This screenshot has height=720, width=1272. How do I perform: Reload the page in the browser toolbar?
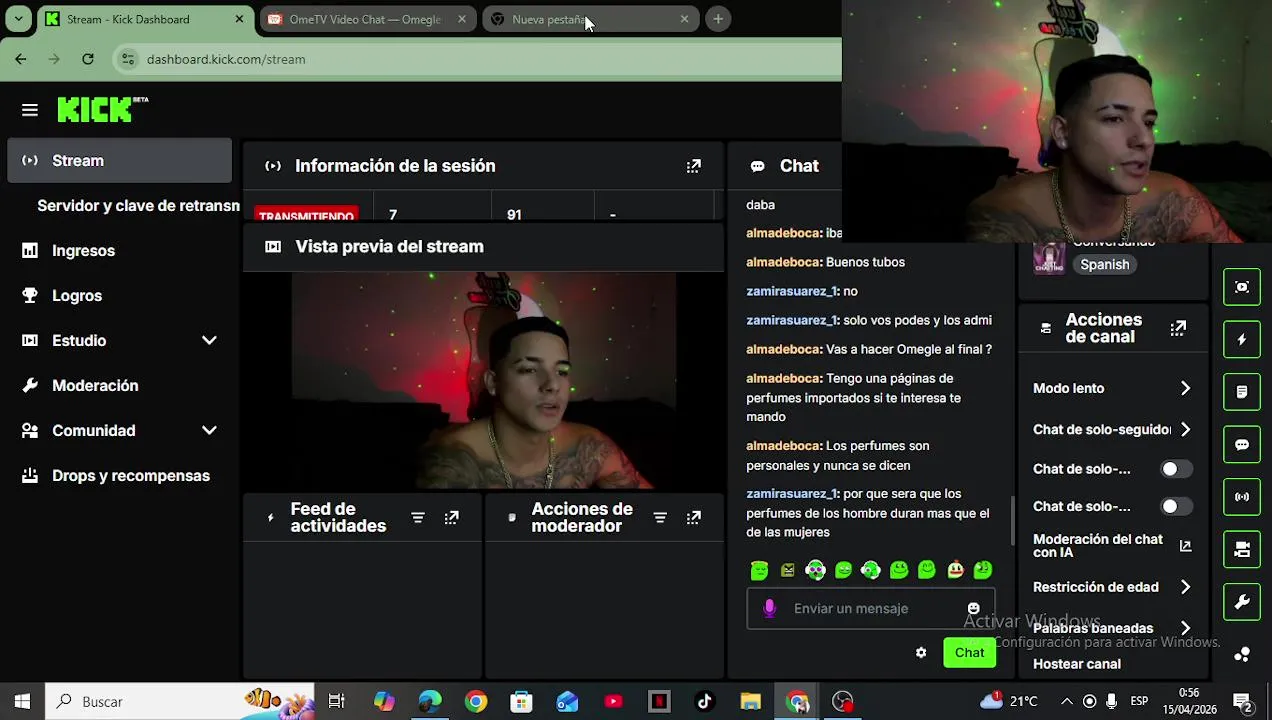pos(88,59)
